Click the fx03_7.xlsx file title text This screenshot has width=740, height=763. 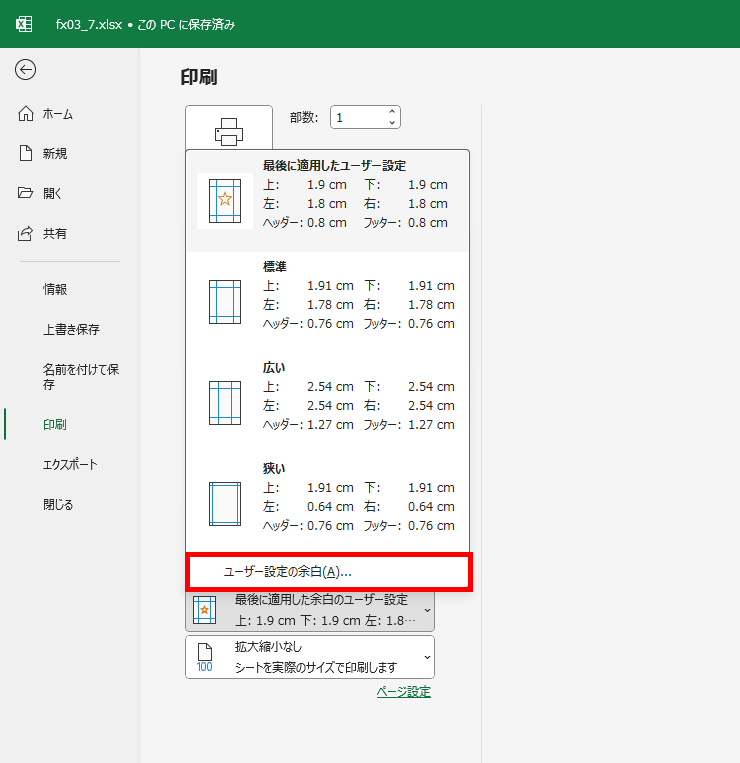(x=89, y=24)
